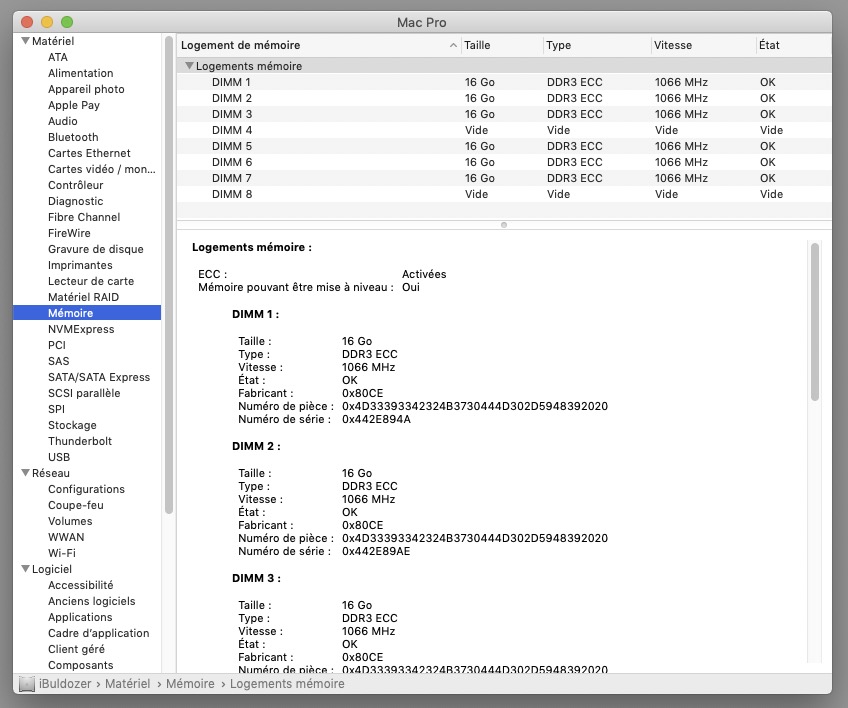Viewport: 848px width, 708px height.
Task: Open the Bluetooth category
Action: (73, 137)
